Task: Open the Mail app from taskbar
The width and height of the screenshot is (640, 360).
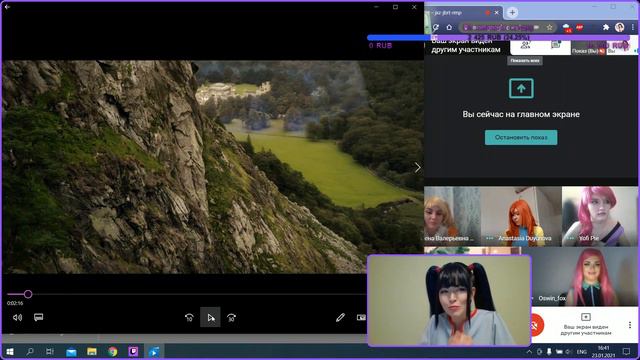Action: pos(71,351)
